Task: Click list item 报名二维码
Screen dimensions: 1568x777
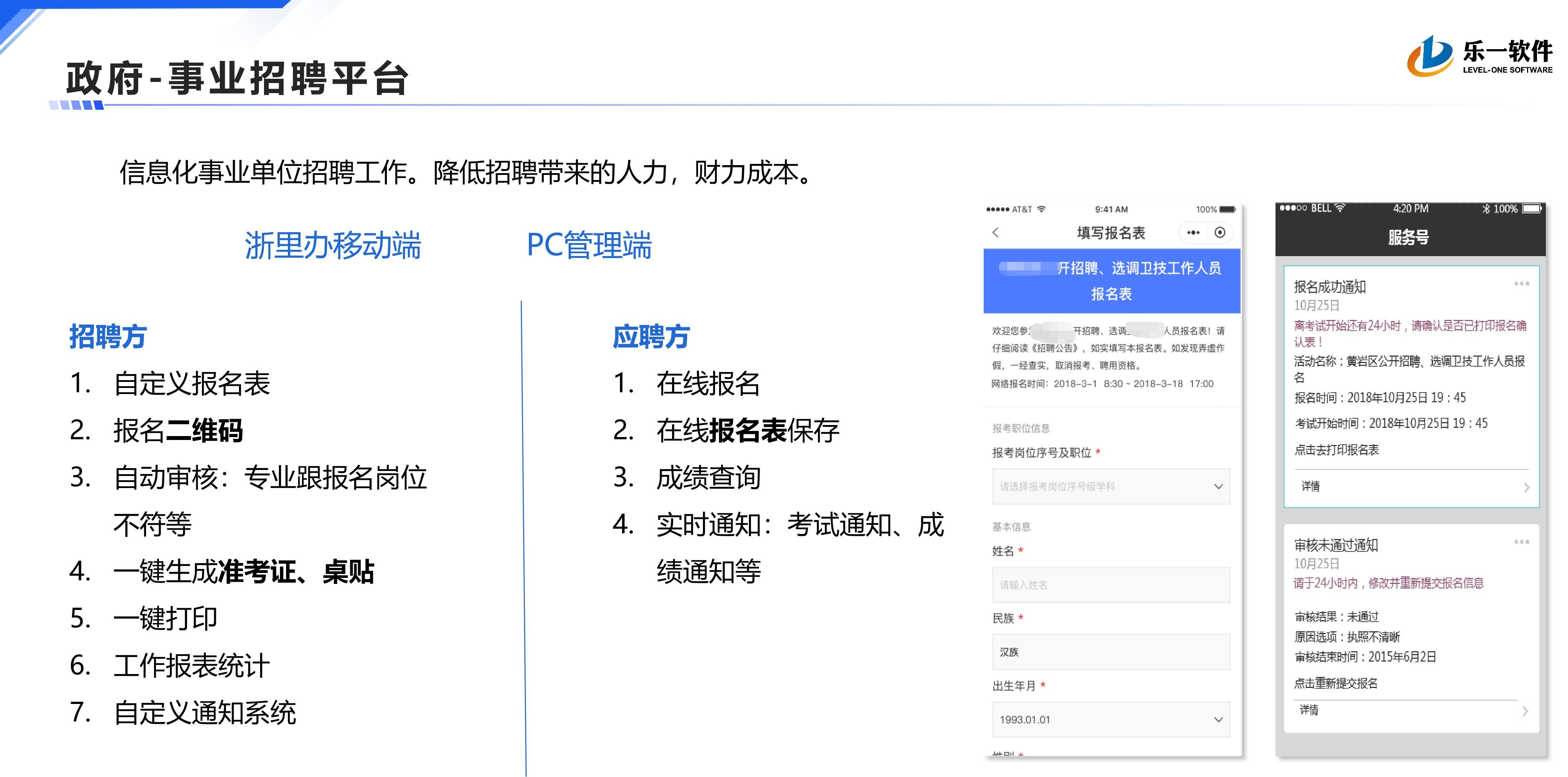Action: pos(178,430)
